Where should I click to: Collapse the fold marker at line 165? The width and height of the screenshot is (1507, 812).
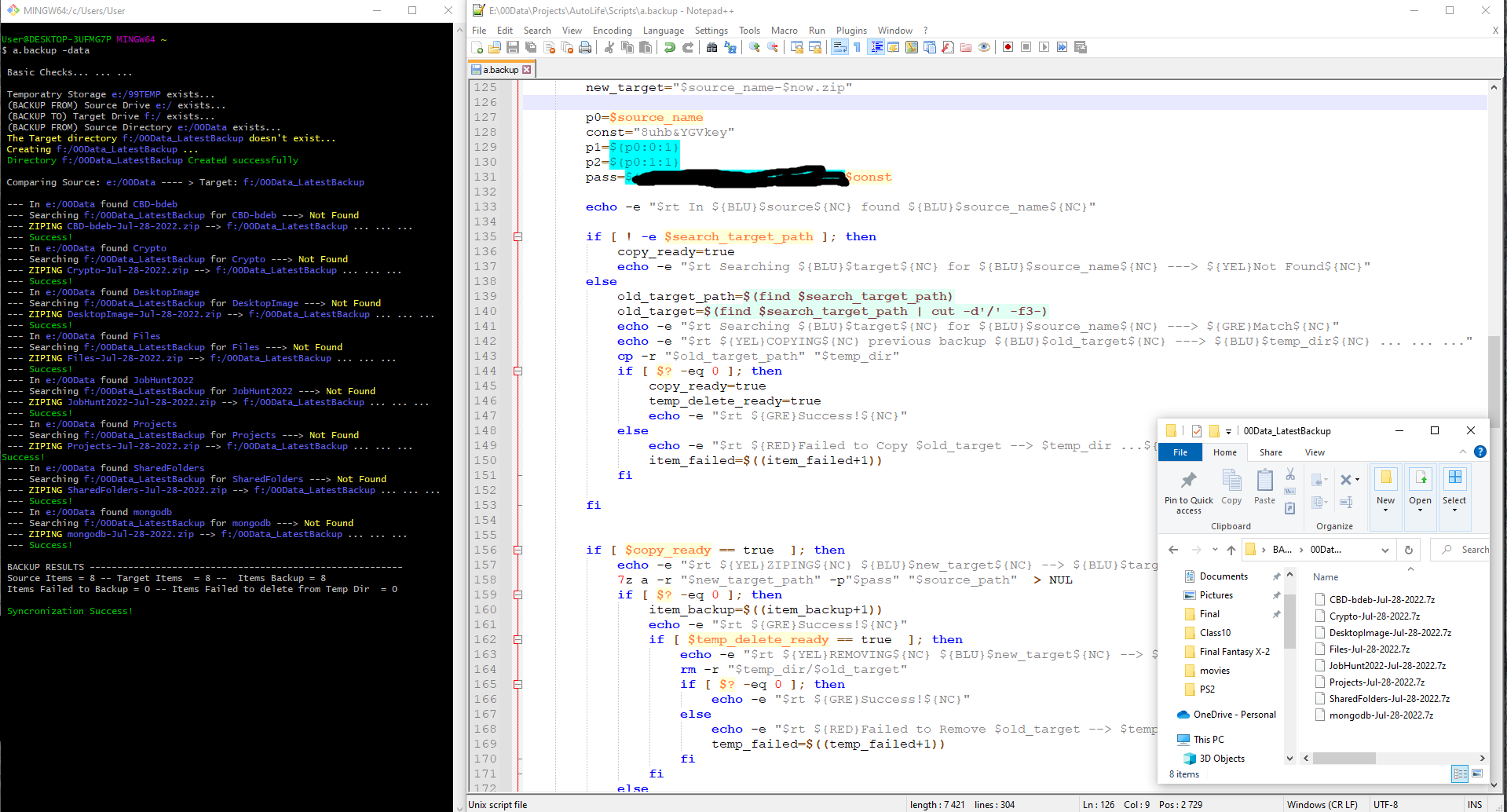point(518,684)
